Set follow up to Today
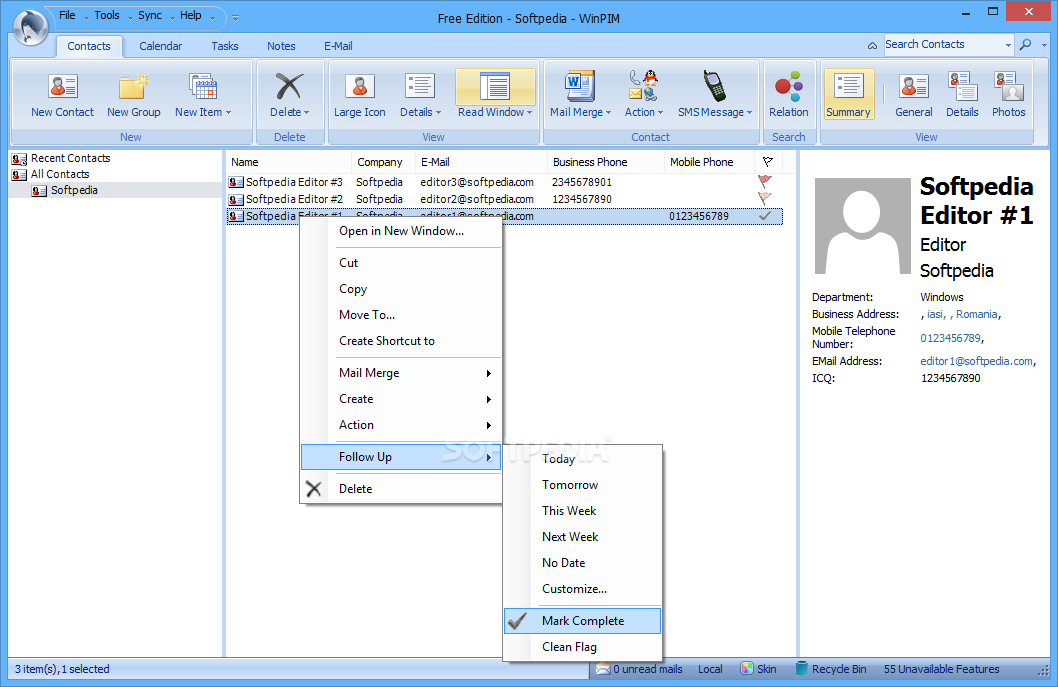The width and height of the screenshot is (1058, 687). (x=582, y=459)
